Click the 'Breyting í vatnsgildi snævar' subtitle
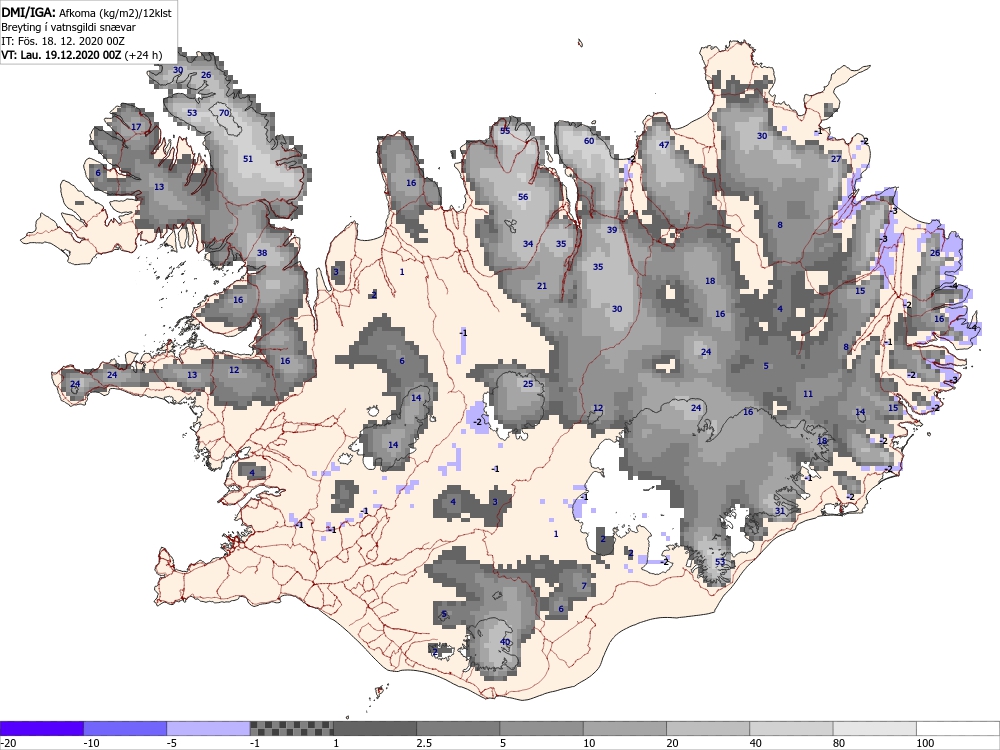The width and height of the screenshot is (1000, 750). tap(68, 27)
